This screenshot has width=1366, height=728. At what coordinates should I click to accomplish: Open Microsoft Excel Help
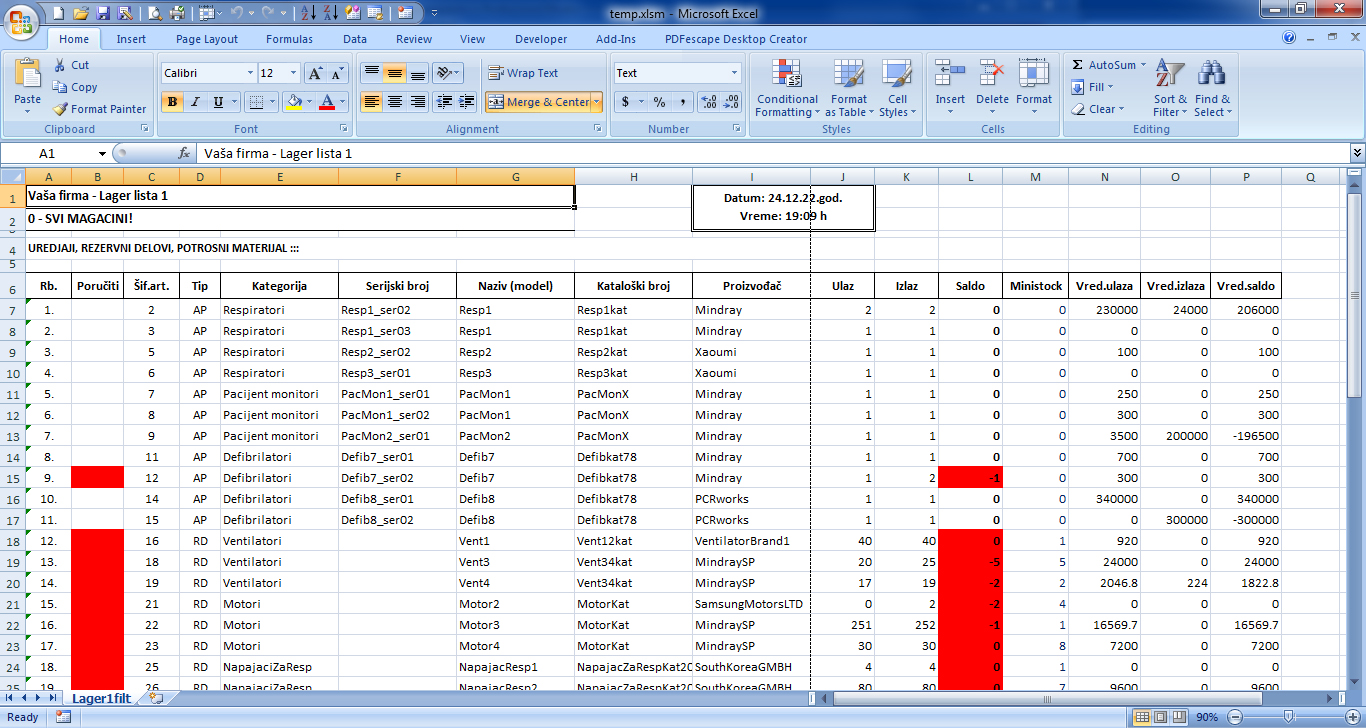(x=1289, y=38)
